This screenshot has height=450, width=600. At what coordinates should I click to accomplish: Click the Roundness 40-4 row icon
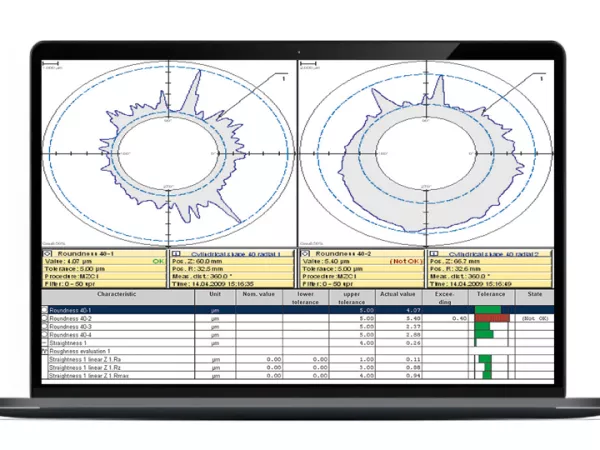(45, 335)
